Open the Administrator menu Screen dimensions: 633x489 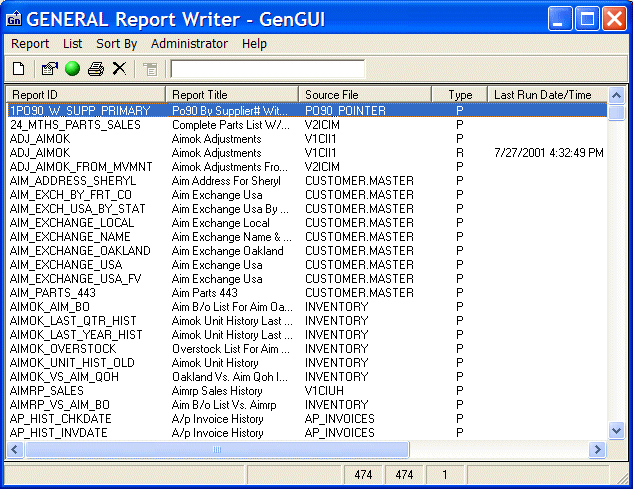189,44
